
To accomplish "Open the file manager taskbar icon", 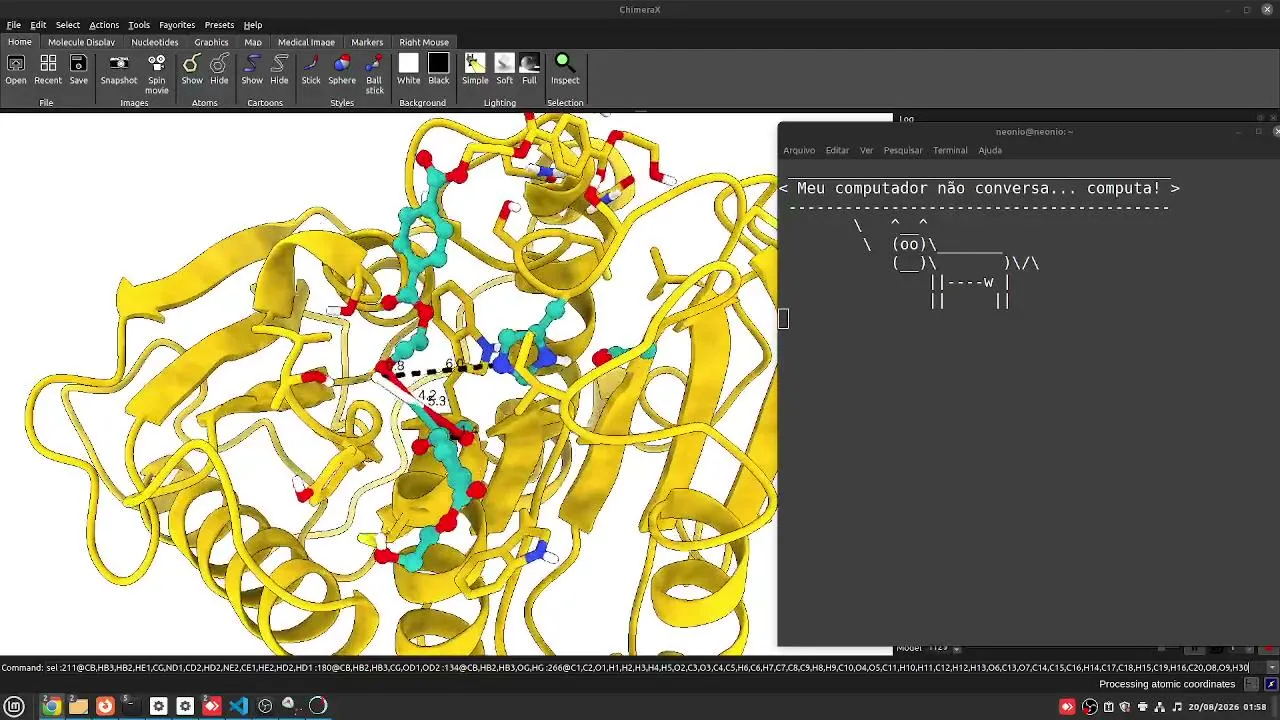I will pos(78,706).
